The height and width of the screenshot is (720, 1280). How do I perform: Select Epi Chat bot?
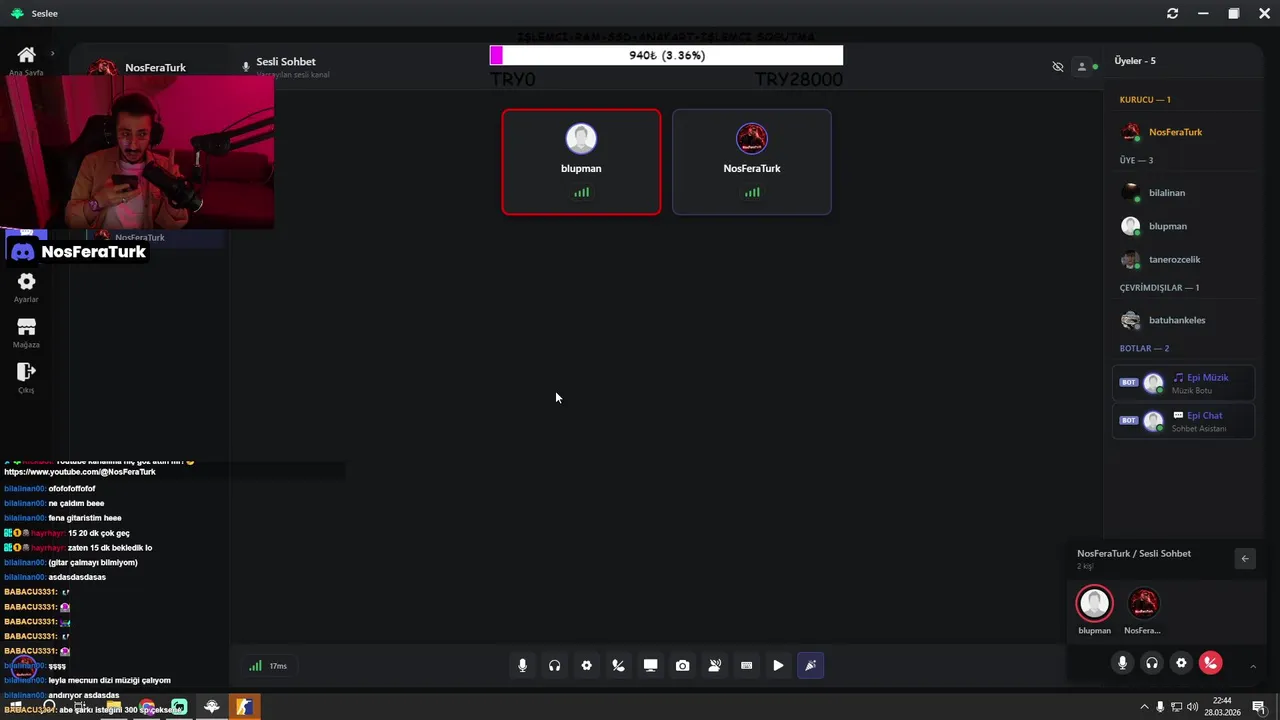(1184, 421)
